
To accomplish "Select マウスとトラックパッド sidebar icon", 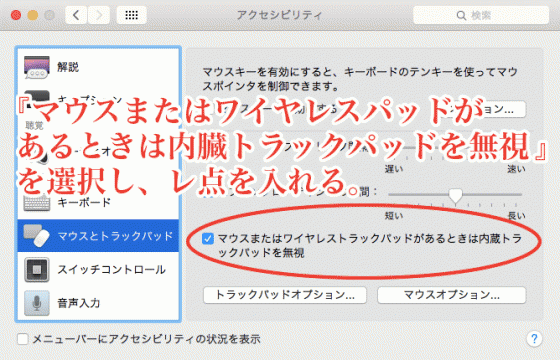I will click(x=36, y=236).
